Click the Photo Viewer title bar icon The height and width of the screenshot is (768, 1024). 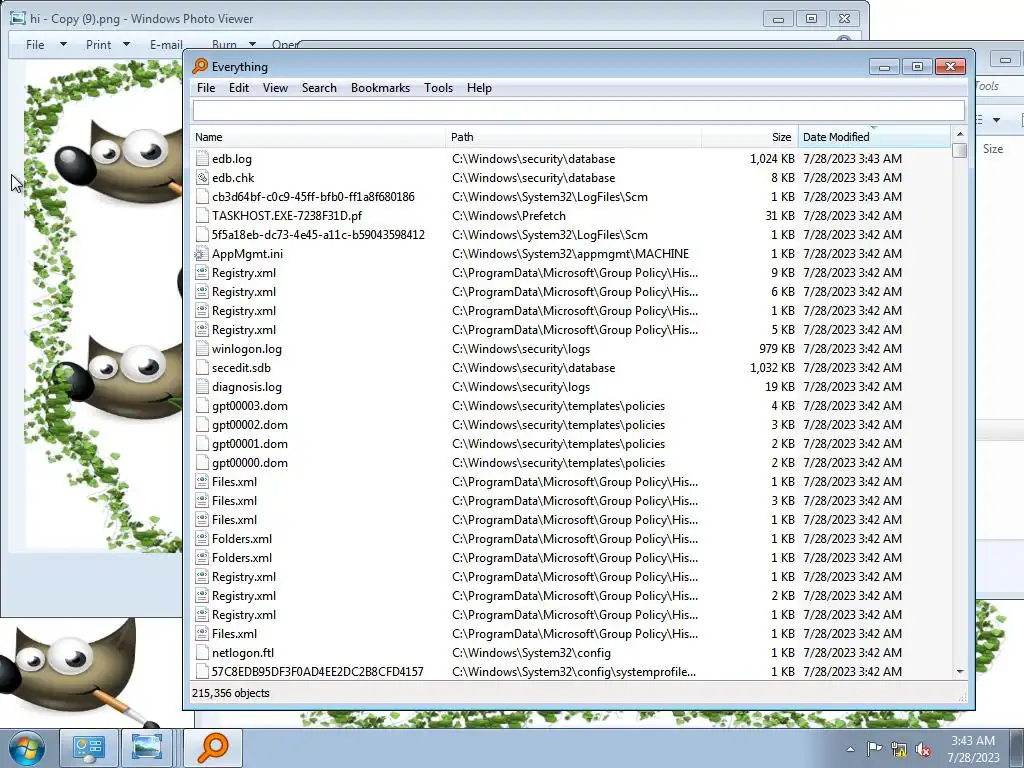[18, 18]
